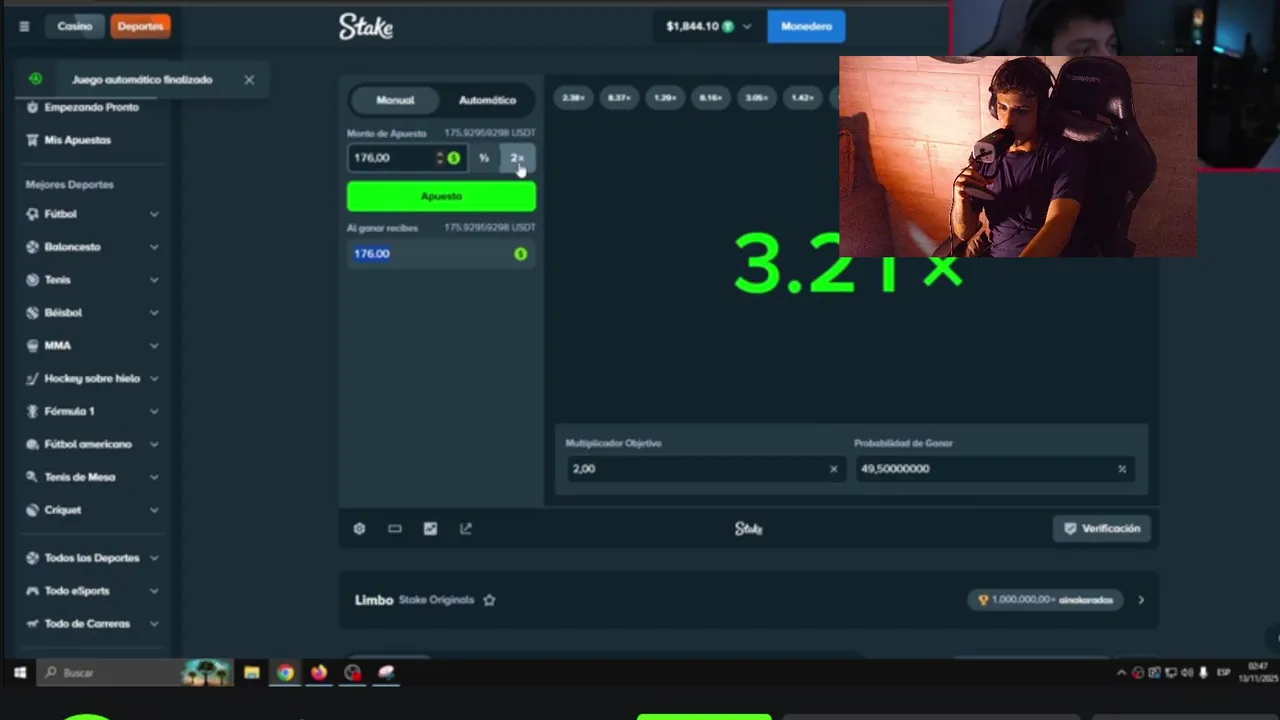Open the 1.000.000,00+ ainokaradas winner badge
Screen dimensions: 1280x720
click(x=1046, y=600)
